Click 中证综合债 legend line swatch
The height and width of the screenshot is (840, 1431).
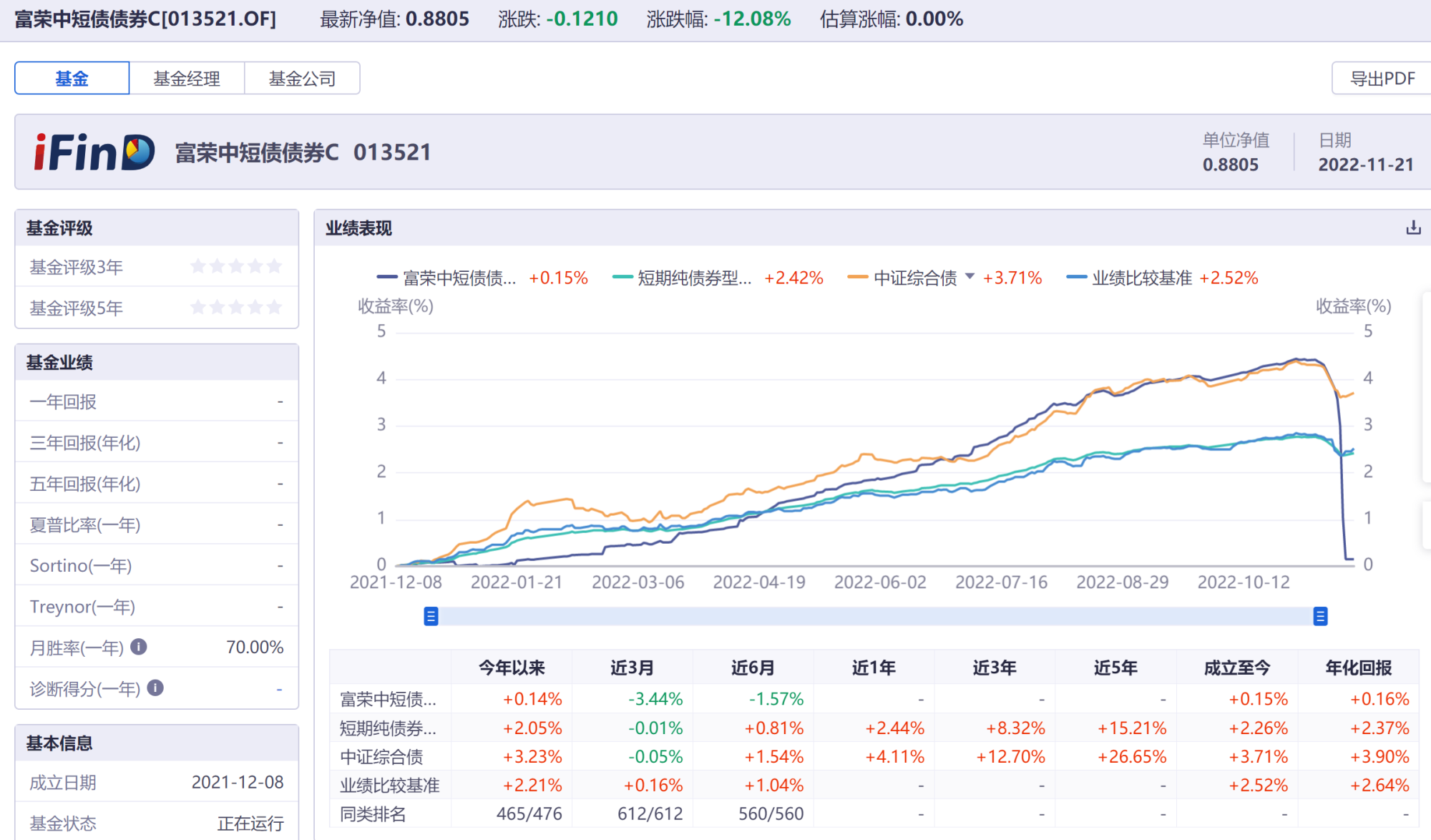pos(857,278)
